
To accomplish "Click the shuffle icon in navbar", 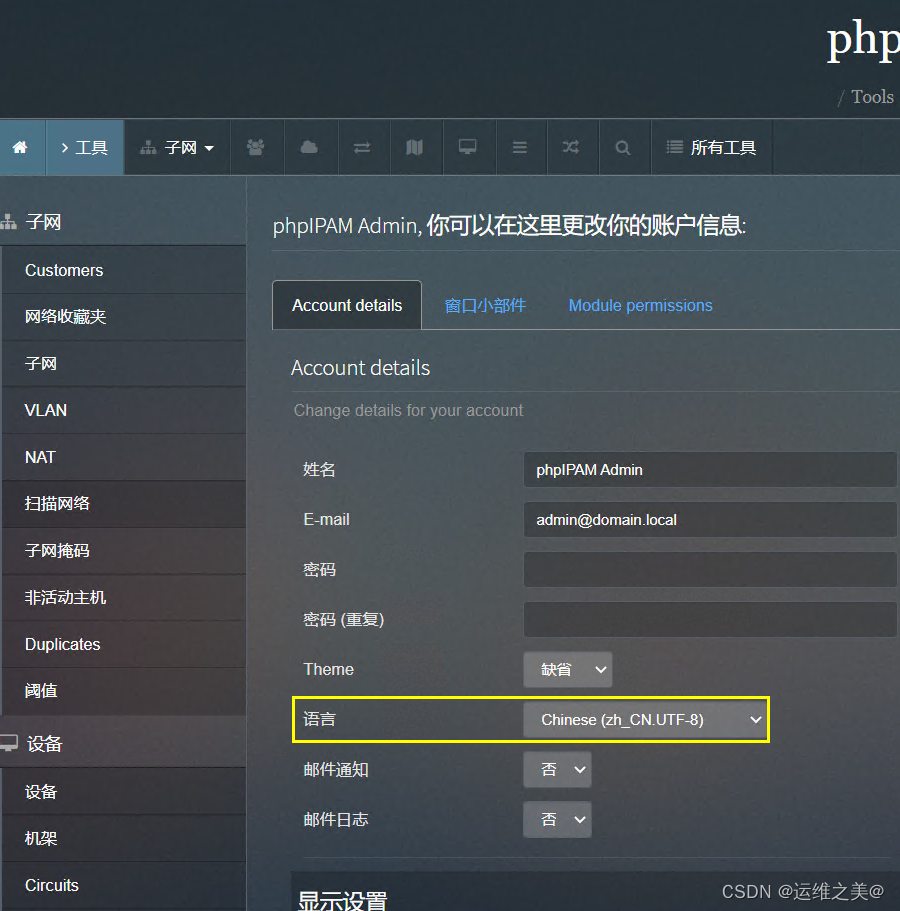I will coord(571,148).
